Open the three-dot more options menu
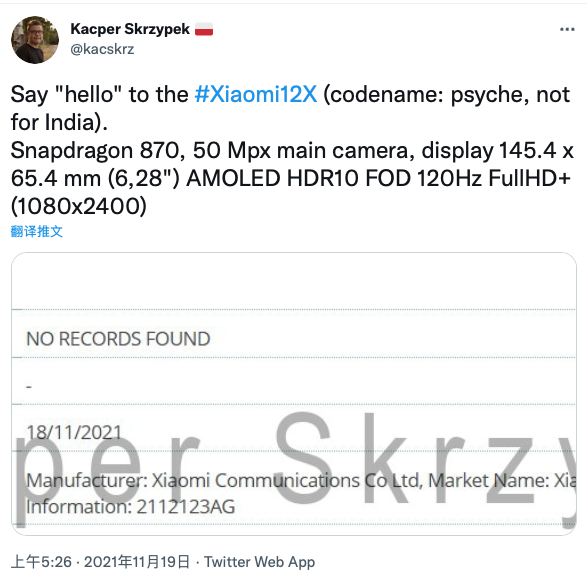The height and width of the screenshot is (583, 587). [x=567, y=30]
